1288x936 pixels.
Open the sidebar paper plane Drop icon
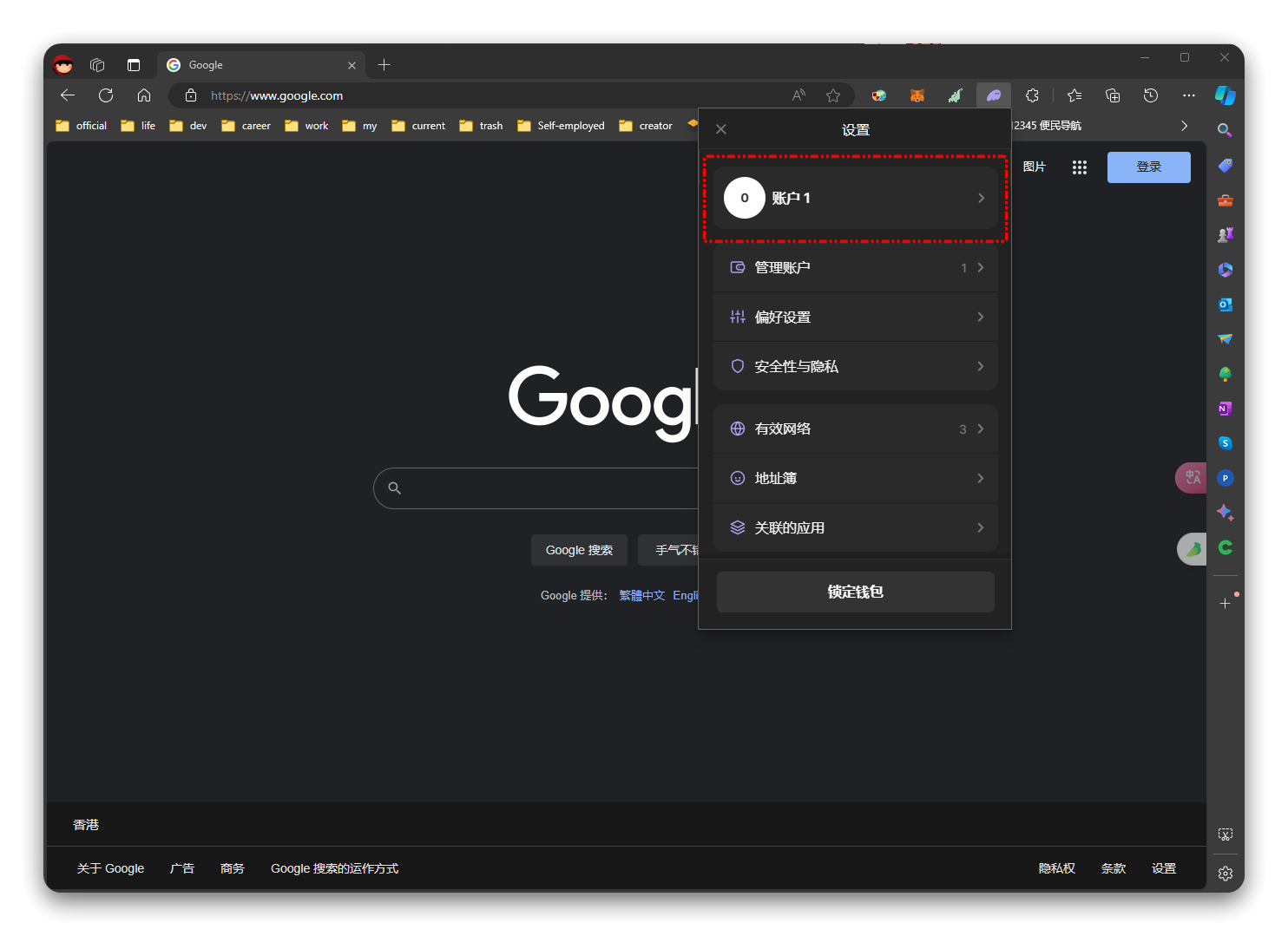point(1225,339)
